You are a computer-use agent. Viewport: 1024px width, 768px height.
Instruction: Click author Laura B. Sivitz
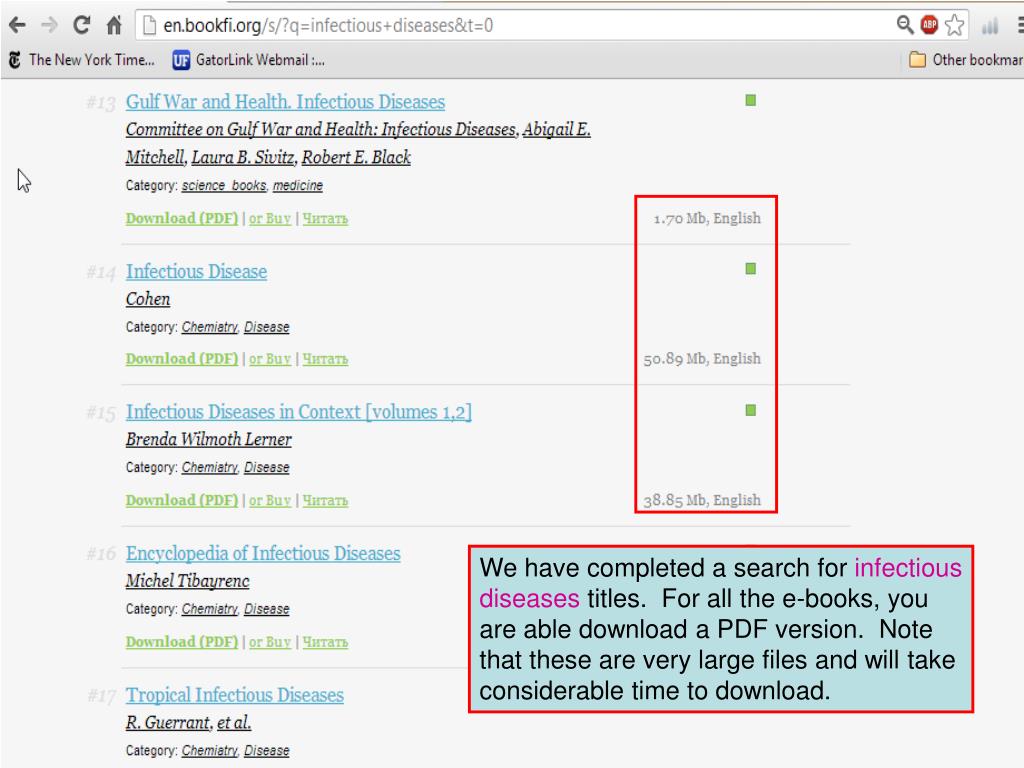click(243, 157)
